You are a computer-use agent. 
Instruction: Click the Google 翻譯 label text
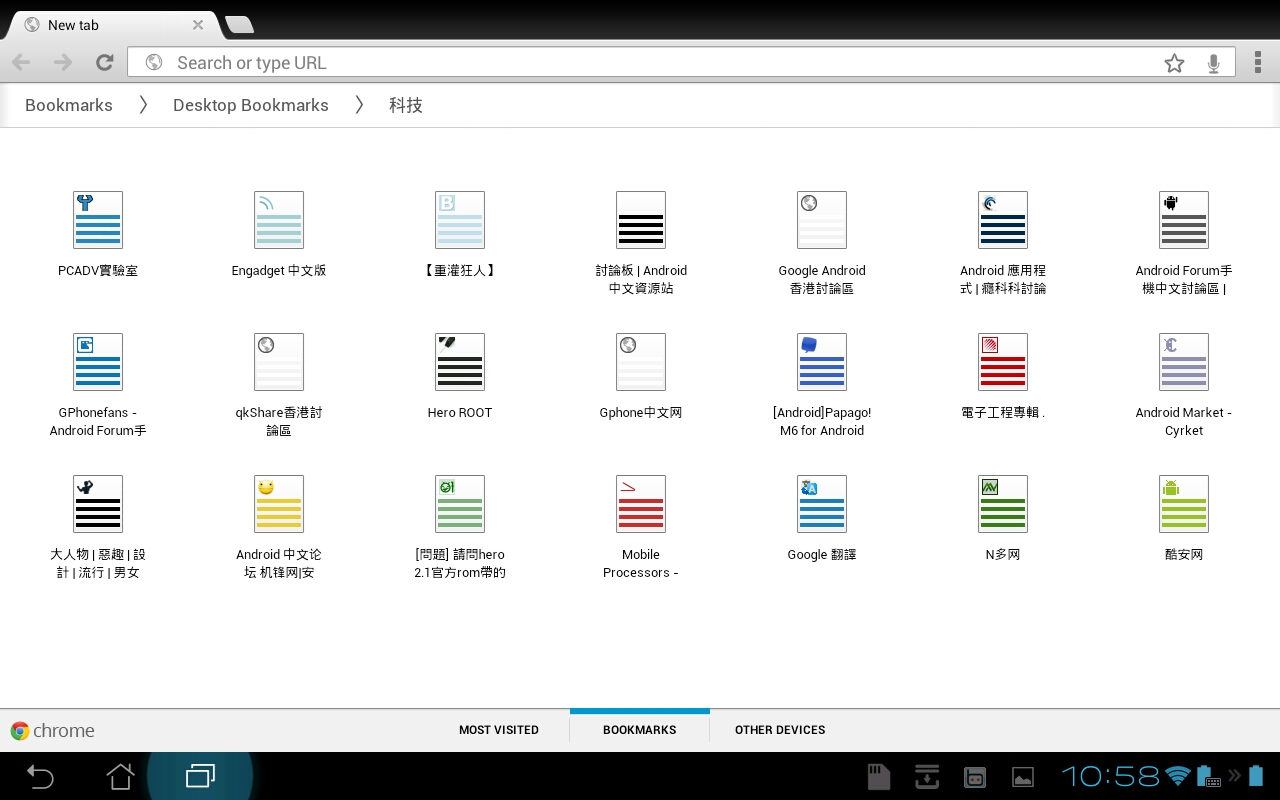[822, 554]
